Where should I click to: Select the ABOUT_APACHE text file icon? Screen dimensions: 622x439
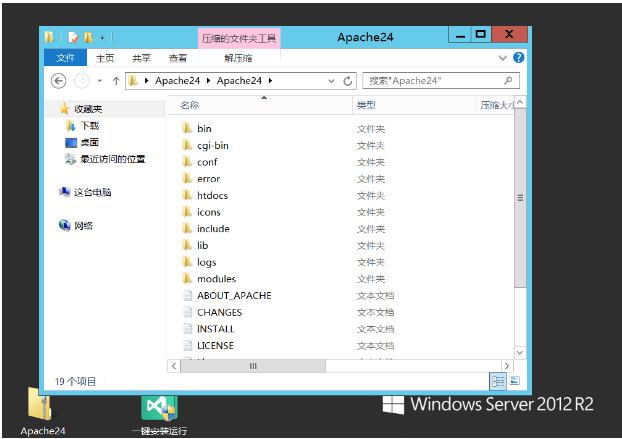(188, 295)
